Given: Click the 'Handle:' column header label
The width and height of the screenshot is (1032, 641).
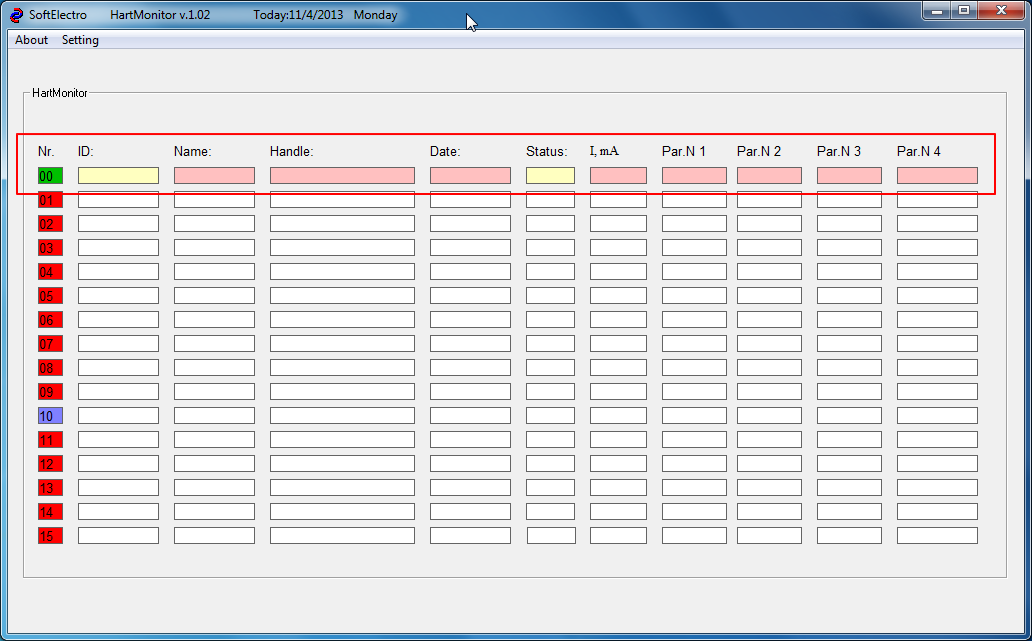Looking at the screenshot, I should (292, 151).
